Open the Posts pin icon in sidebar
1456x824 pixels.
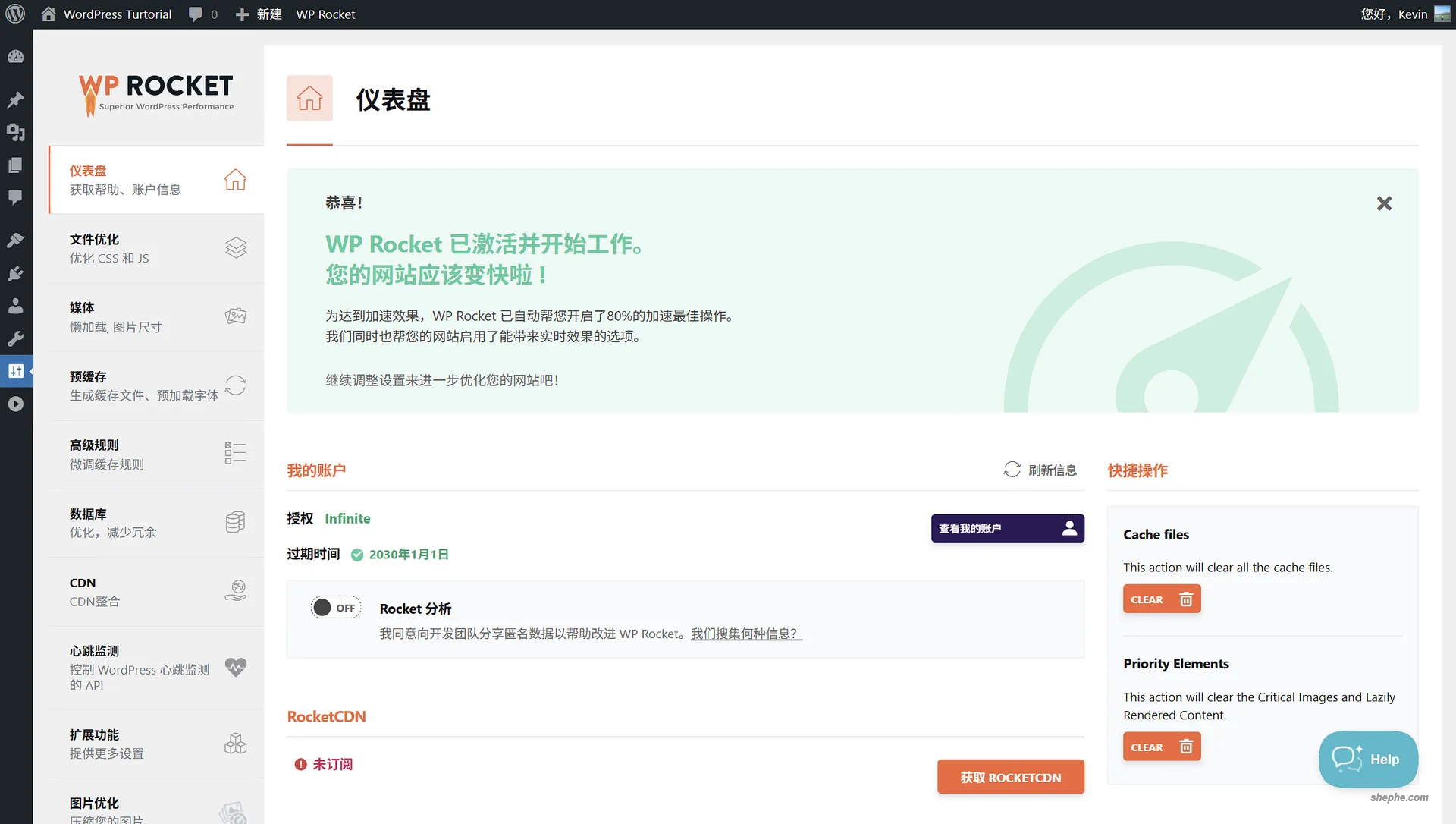pyautogui.click(x=16, y=99)
